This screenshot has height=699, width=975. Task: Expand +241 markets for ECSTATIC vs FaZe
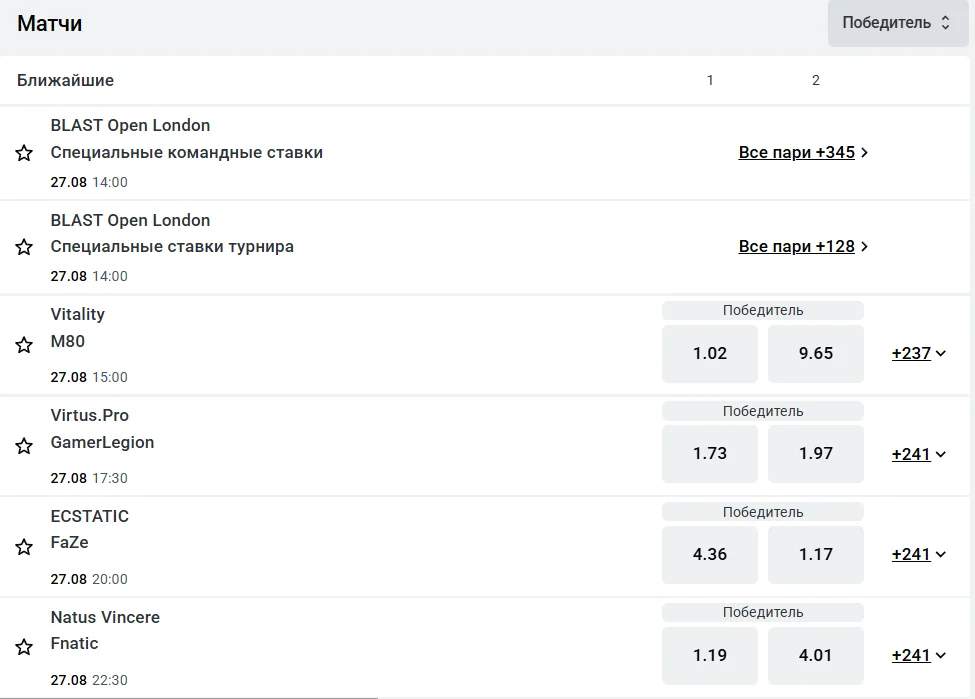(918, 554)
